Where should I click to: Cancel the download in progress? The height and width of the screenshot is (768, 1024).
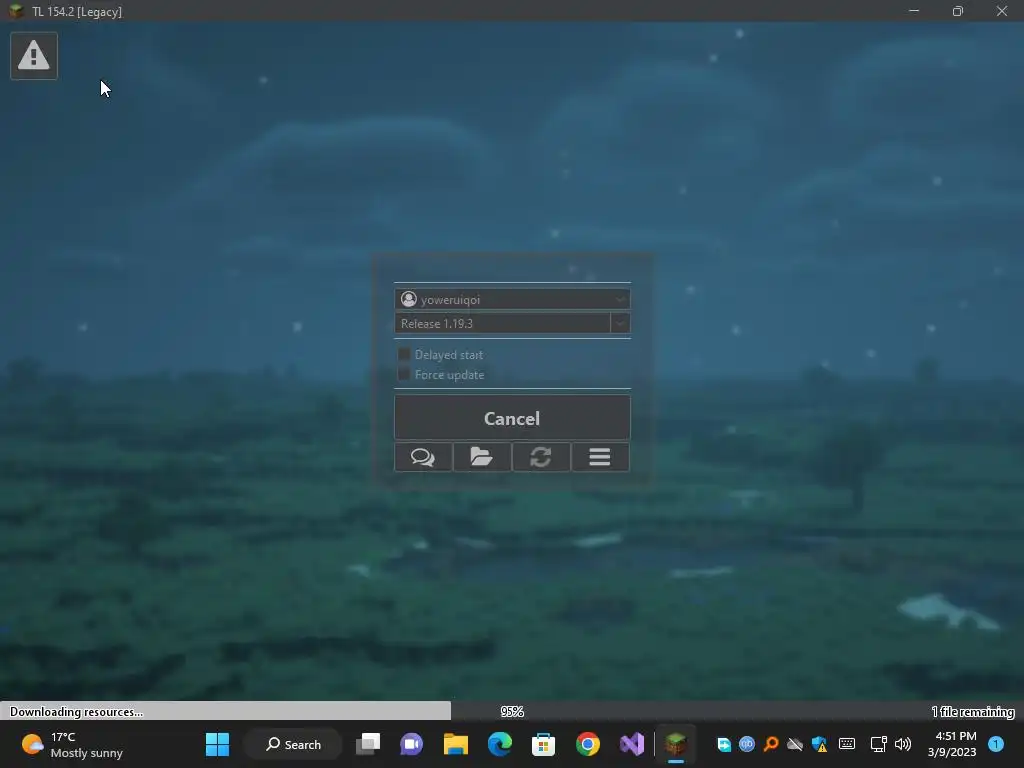[512, 418]
